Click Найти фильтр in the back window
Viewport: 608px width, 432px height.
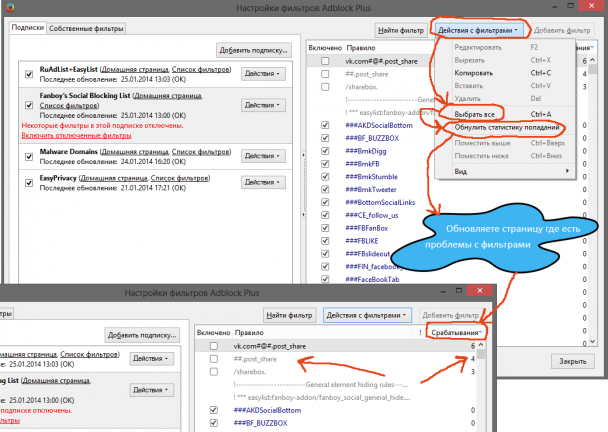pos(401,30)
